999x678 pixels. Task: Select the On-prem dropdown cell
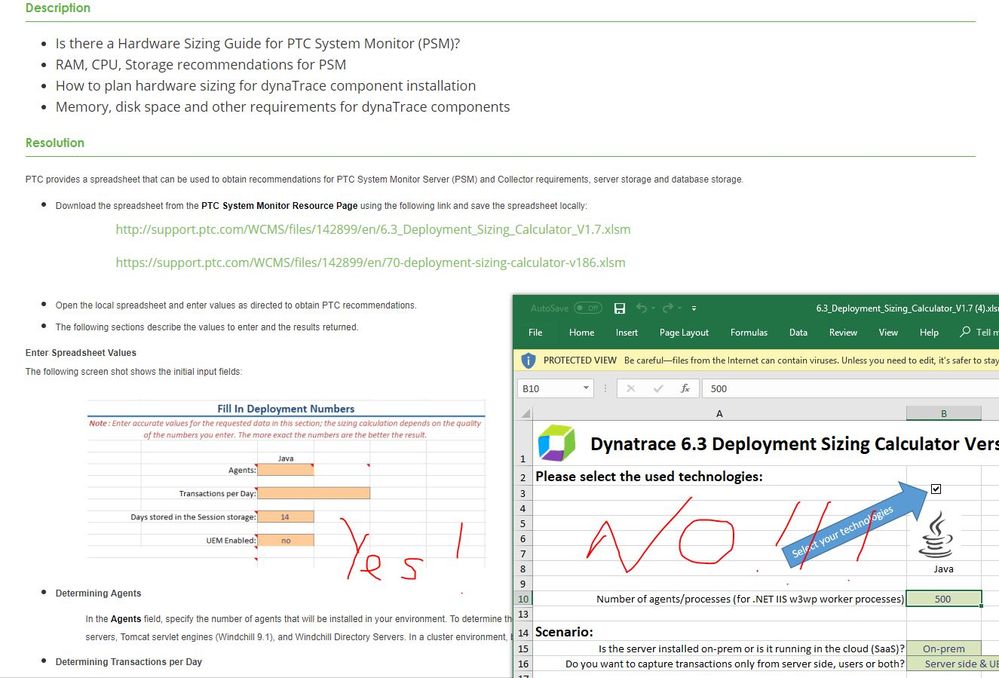tap(944, 649)
